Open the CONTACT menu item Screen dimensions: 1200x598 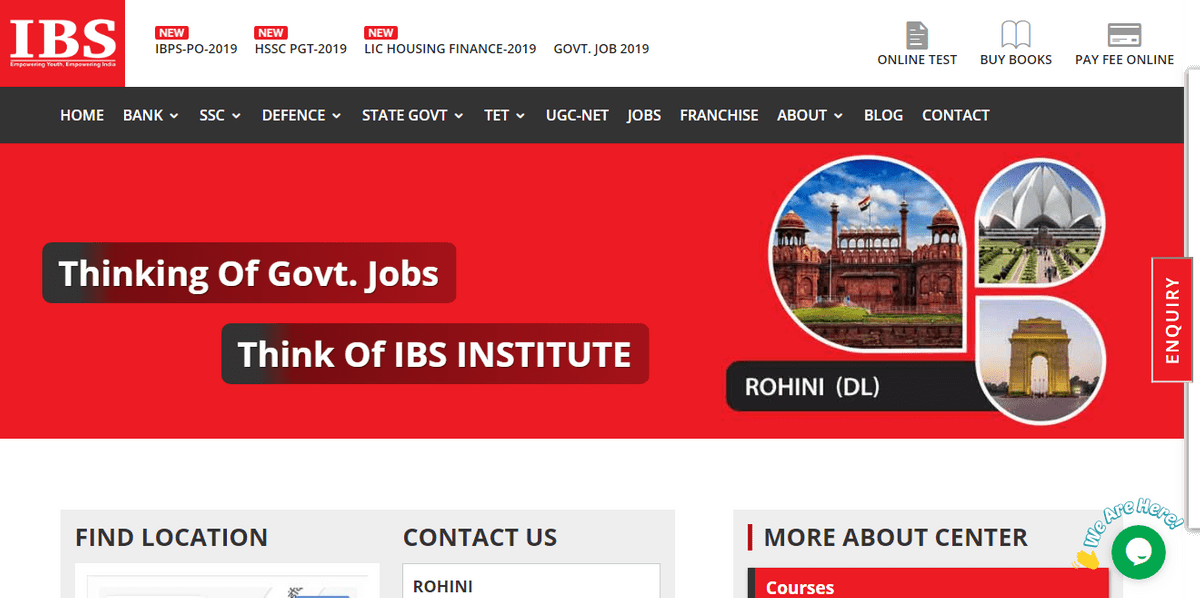coord(956,115)
